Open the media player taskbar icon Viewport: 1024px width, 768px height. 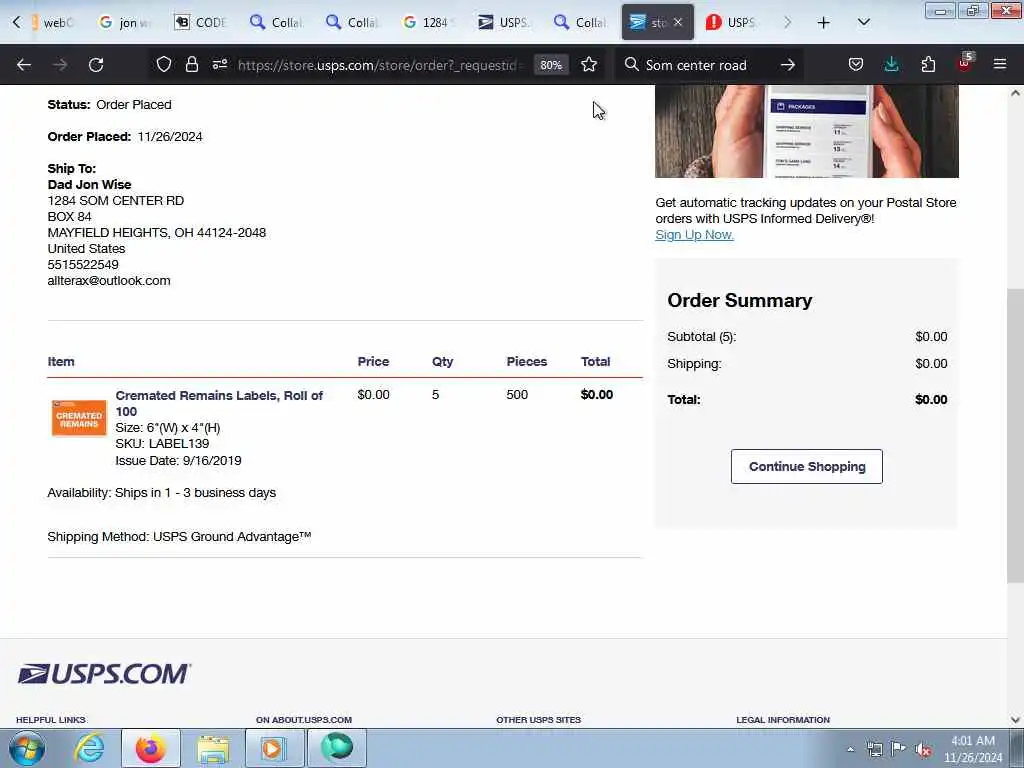coord(274,748)
